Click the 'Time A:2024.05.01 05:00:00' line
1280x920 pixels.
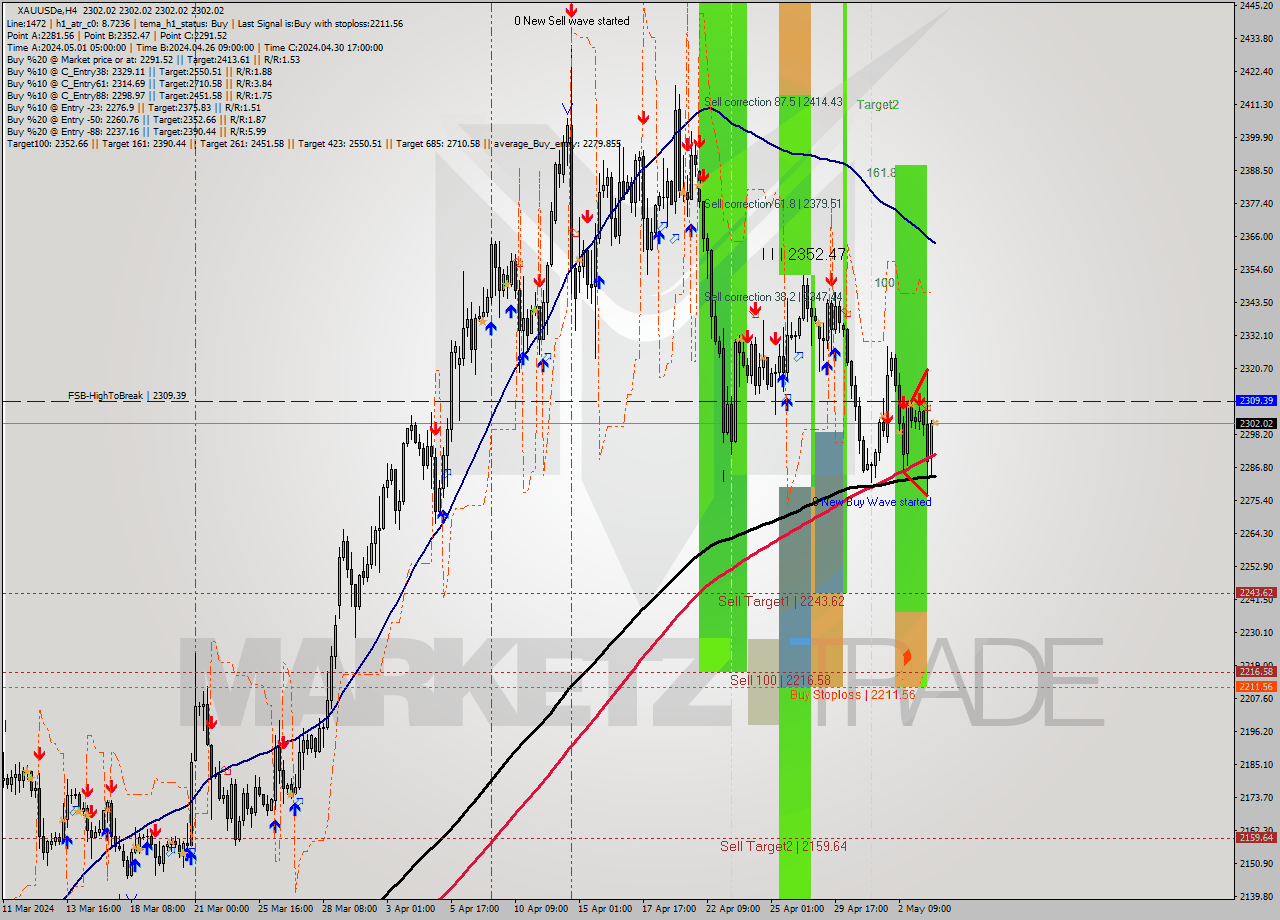point(194,47)
